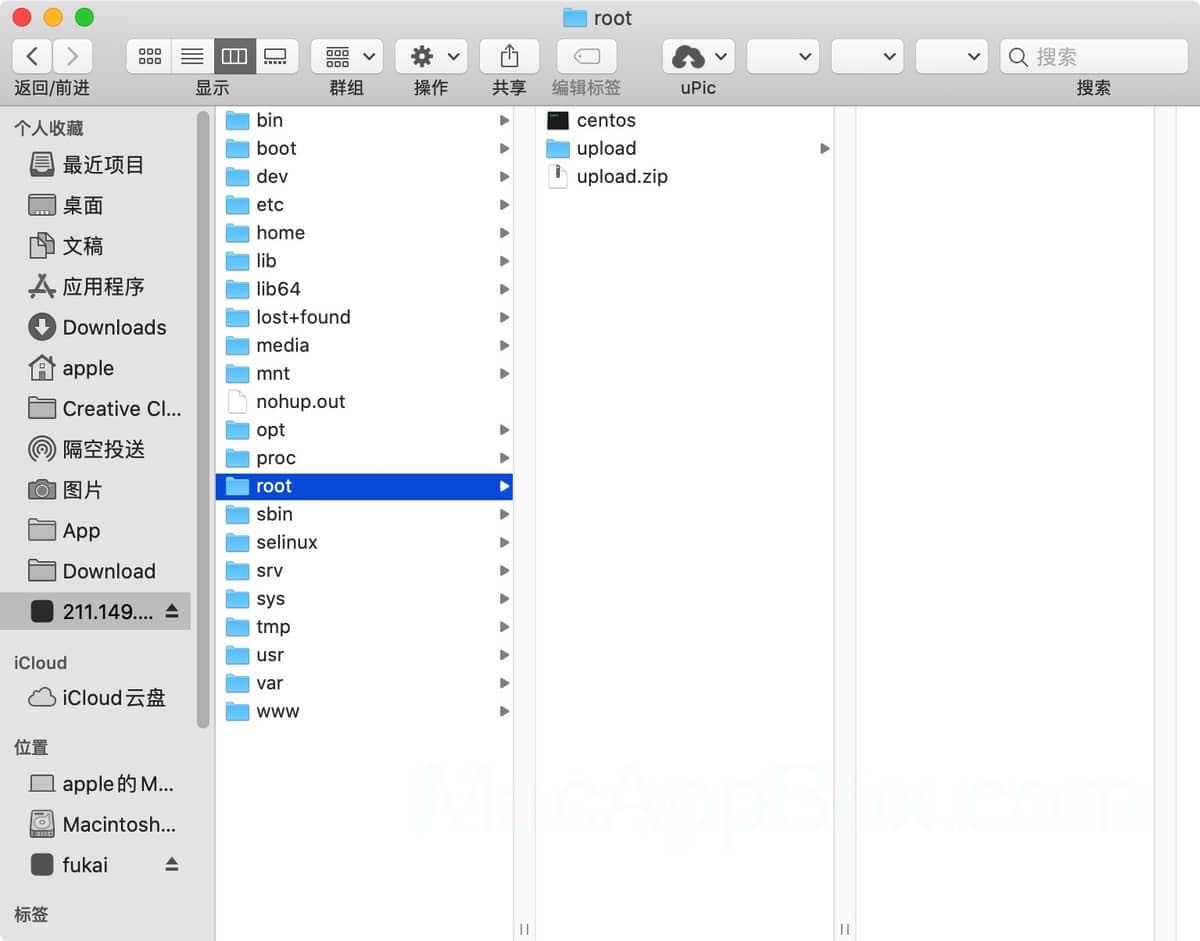Viewport: 1200px width, 941px height.
Task: Click the sidebar scrollbar
Action: pyautogui.click(x=204, y=418)
